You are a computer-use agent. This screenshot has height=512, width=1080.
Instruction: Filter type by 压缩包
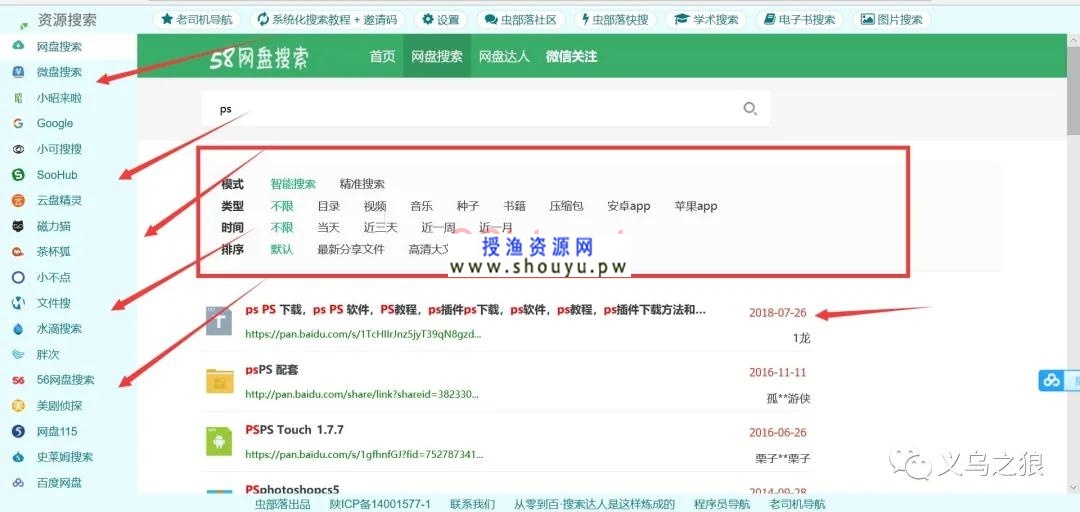point(566,206)
